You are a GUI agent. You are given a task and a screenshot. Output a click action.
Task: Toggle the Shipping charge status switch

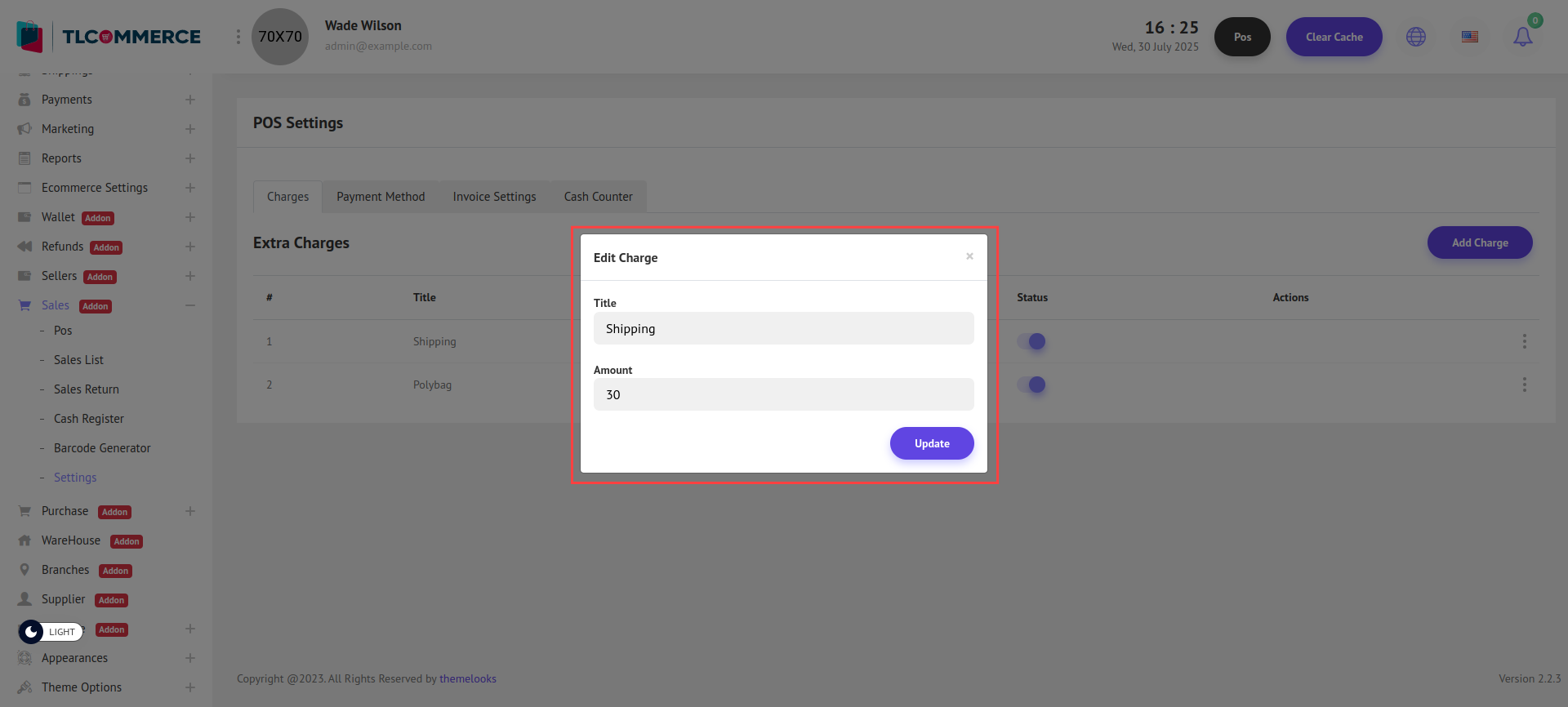point(1031,341)
